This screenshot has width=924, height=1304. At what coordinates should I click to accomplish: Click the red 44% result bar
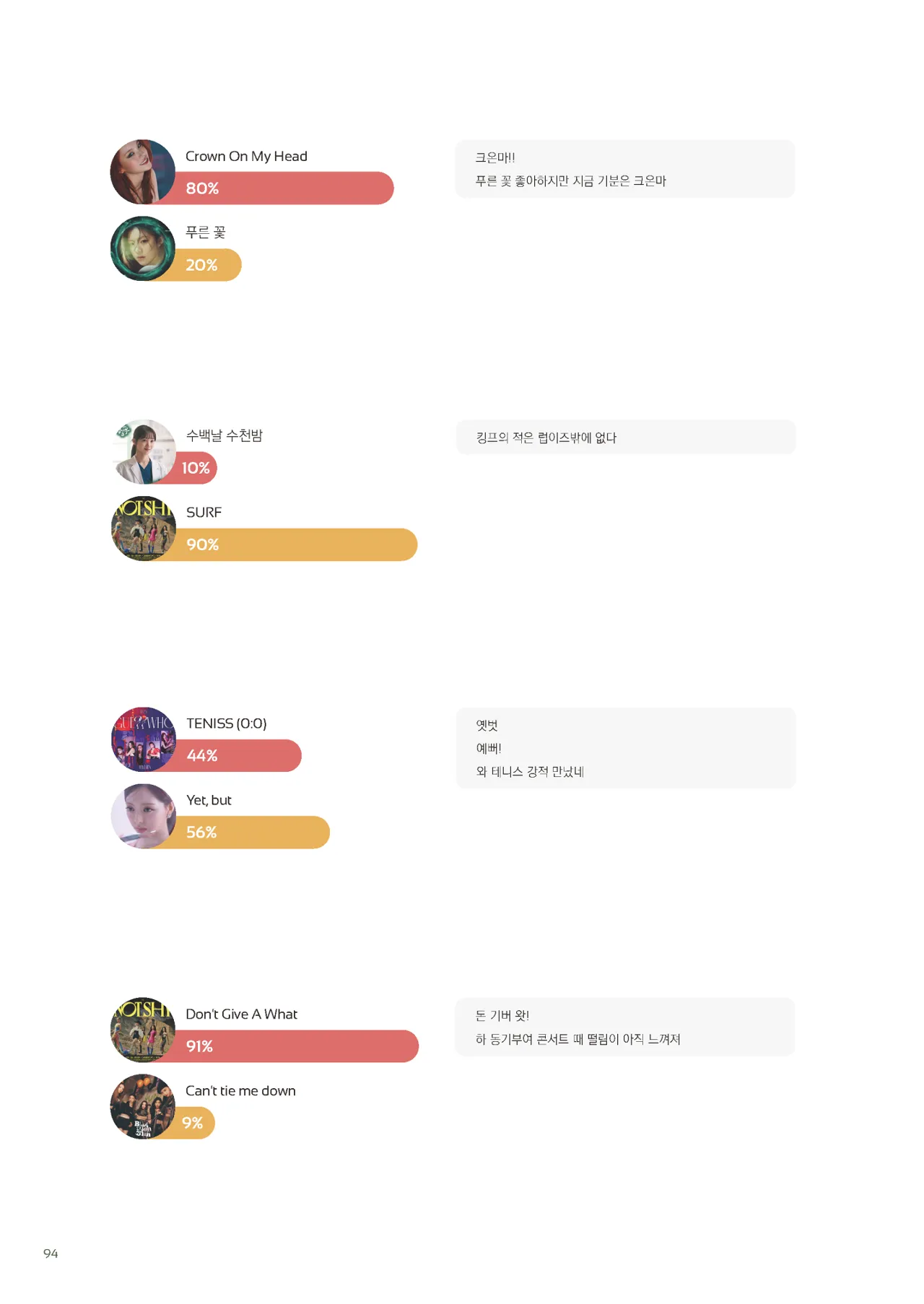coord(245,756)
